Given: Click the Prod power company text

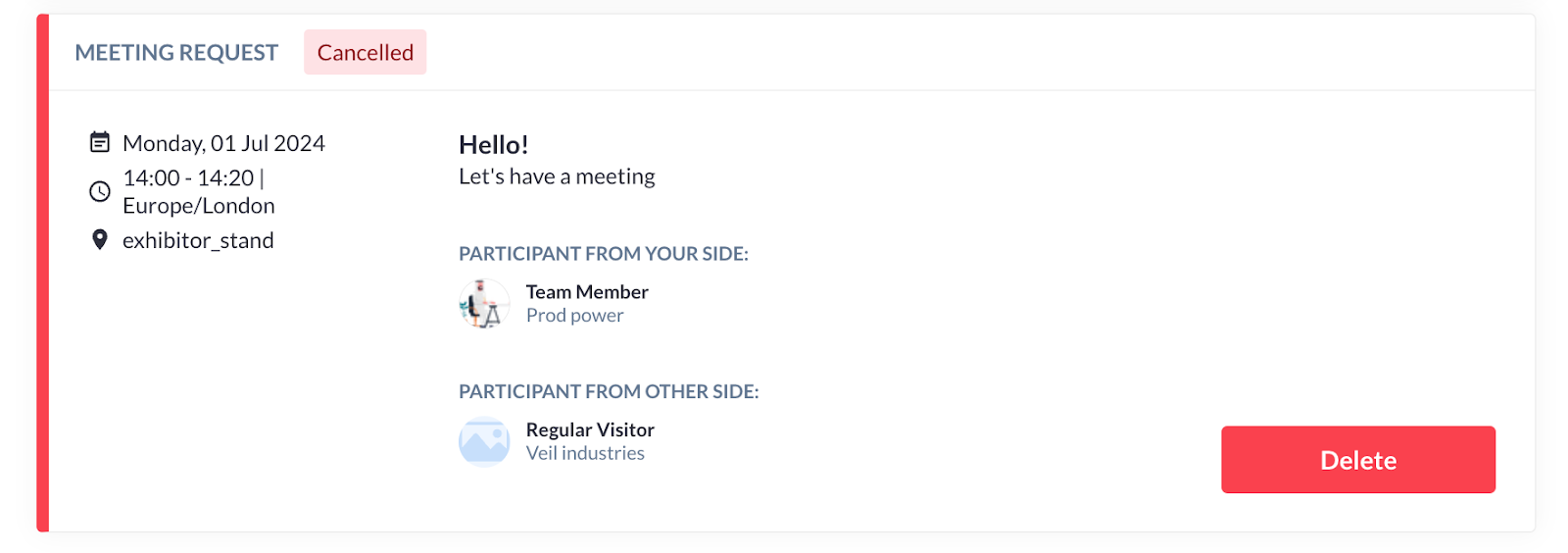Looking at the screenshot, I should click(574, 316).
